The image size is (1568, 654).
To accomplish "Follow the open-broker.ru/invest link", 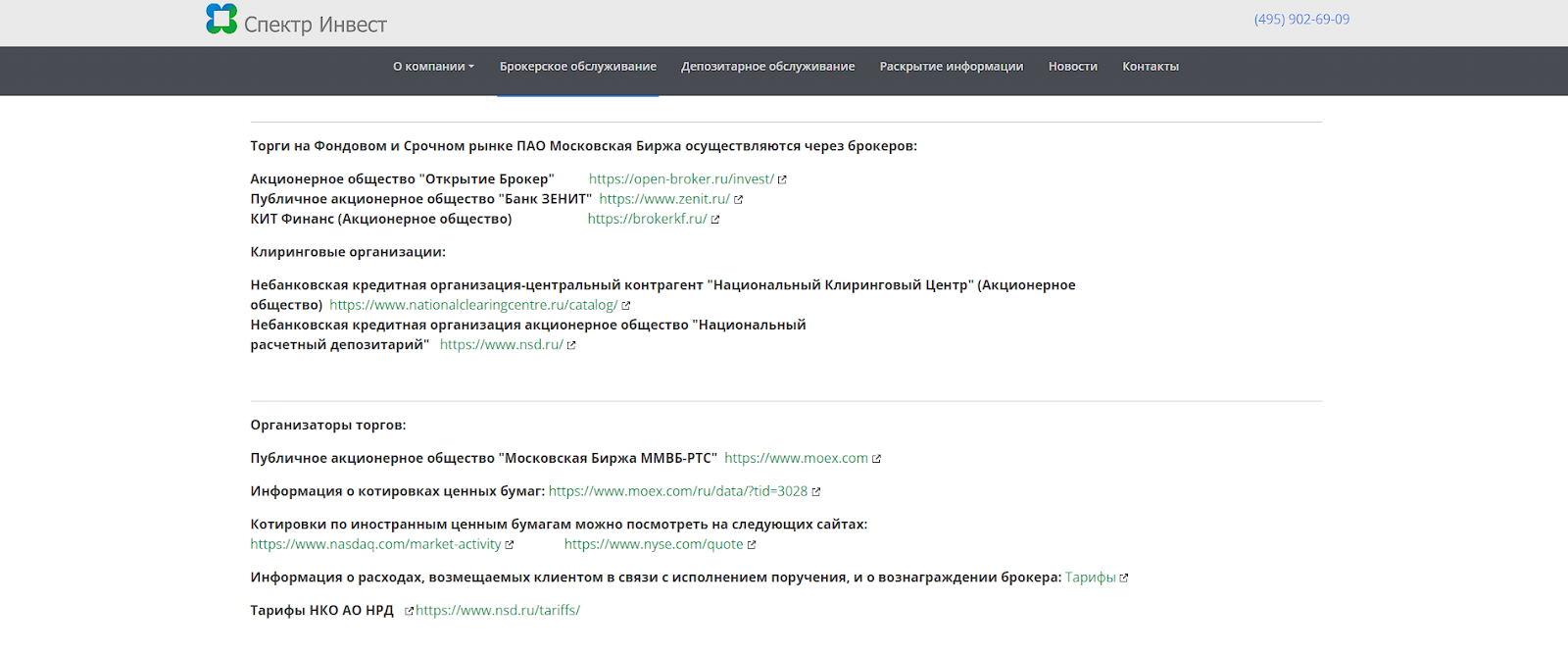I will click(681, 179).
